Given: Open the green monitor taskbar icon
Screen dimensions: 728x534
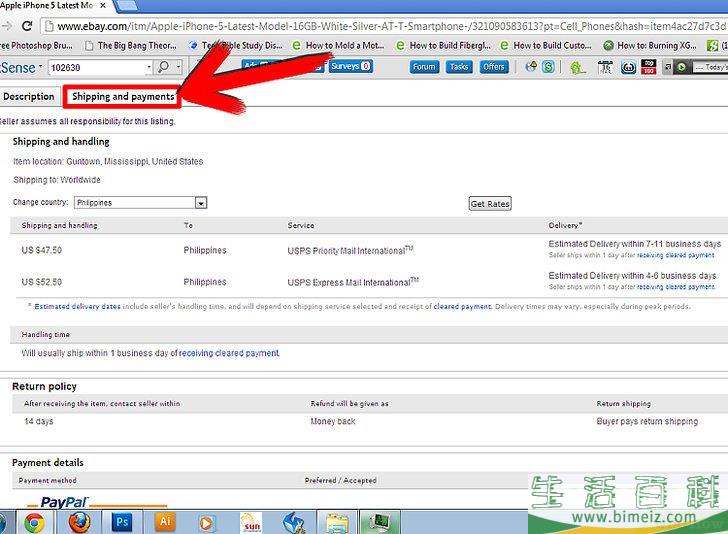Looking at the screenshot, I should point(379,522).
